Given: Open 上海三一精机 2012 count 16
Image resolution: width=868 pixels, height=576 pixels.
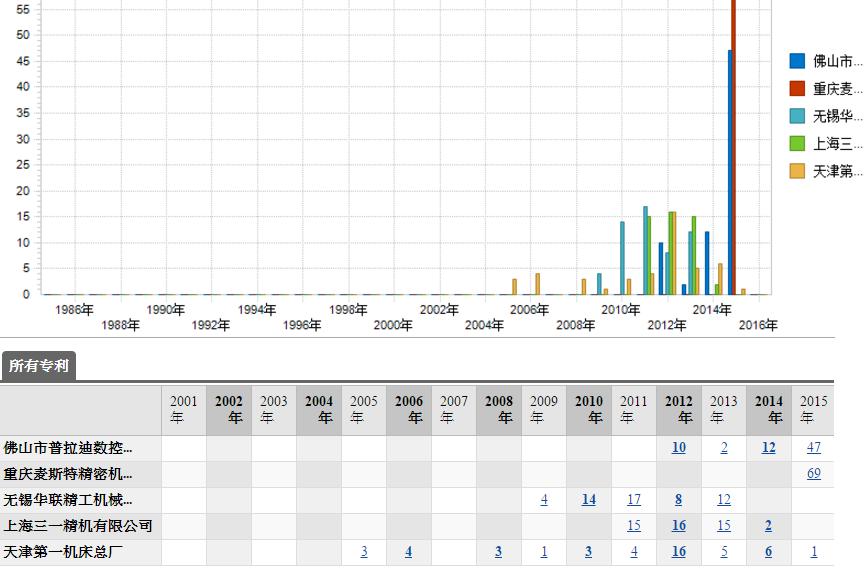Looking at the screenshot, I should (679, 526).
